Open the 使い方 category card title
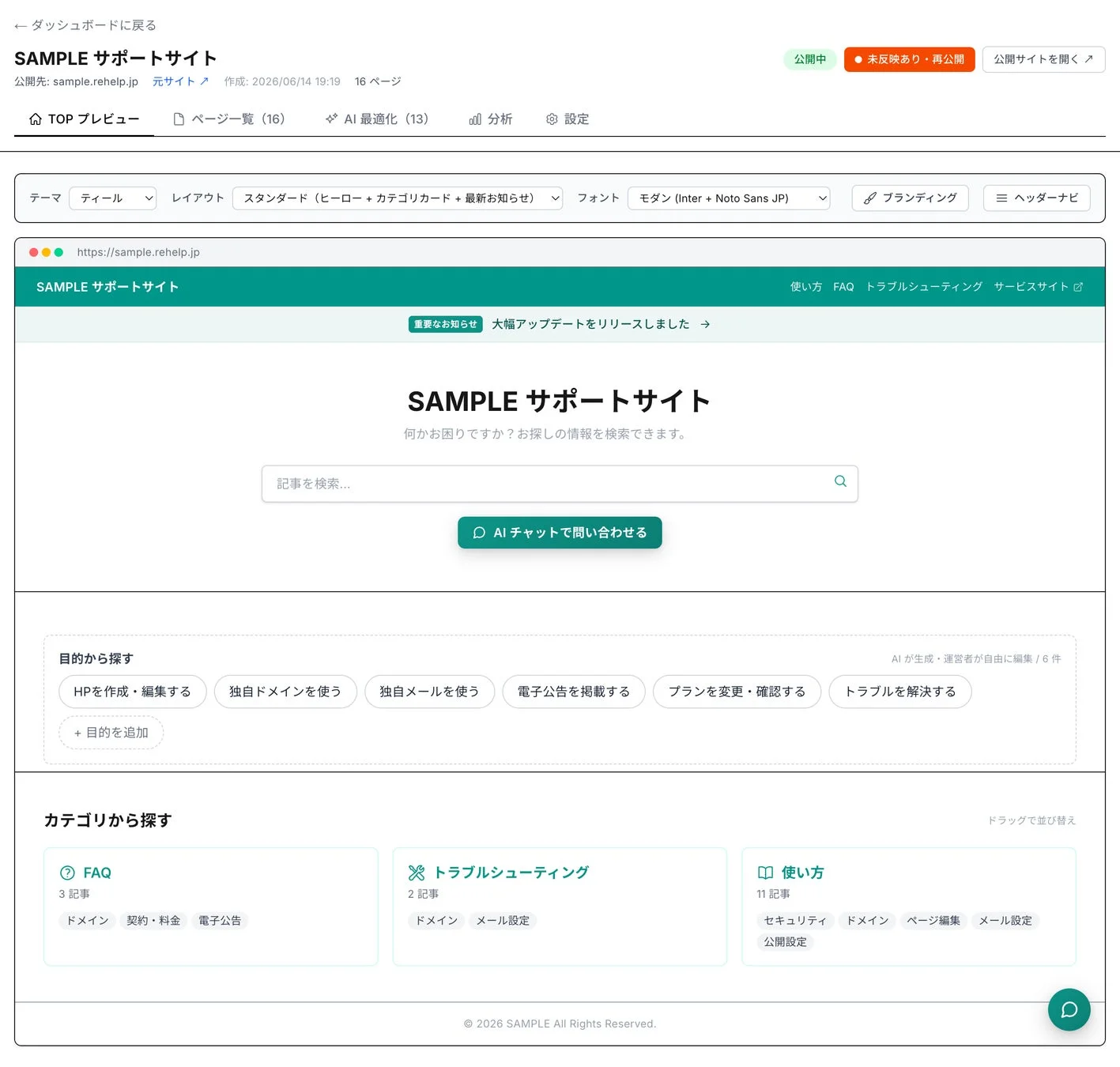The width and height of the screenshot is (1120, 1067). (x=802, y=873)
